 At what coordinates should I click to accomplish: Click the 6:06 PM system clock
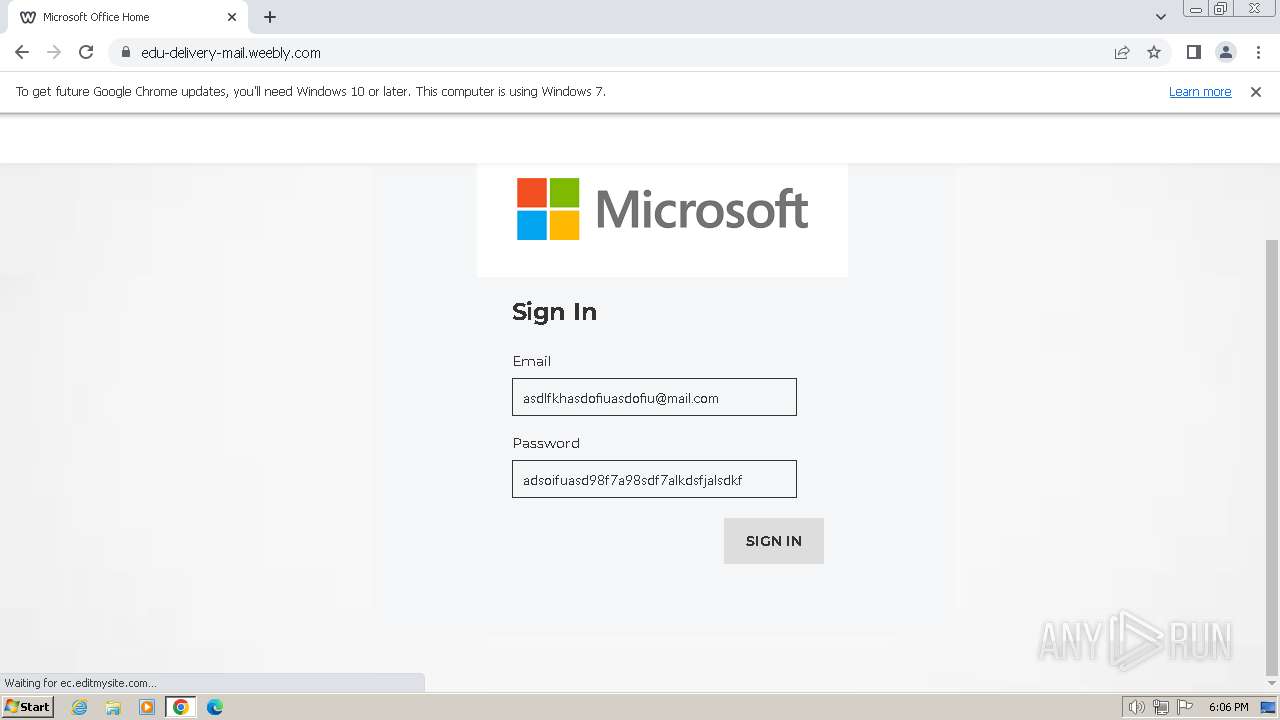1228,707
